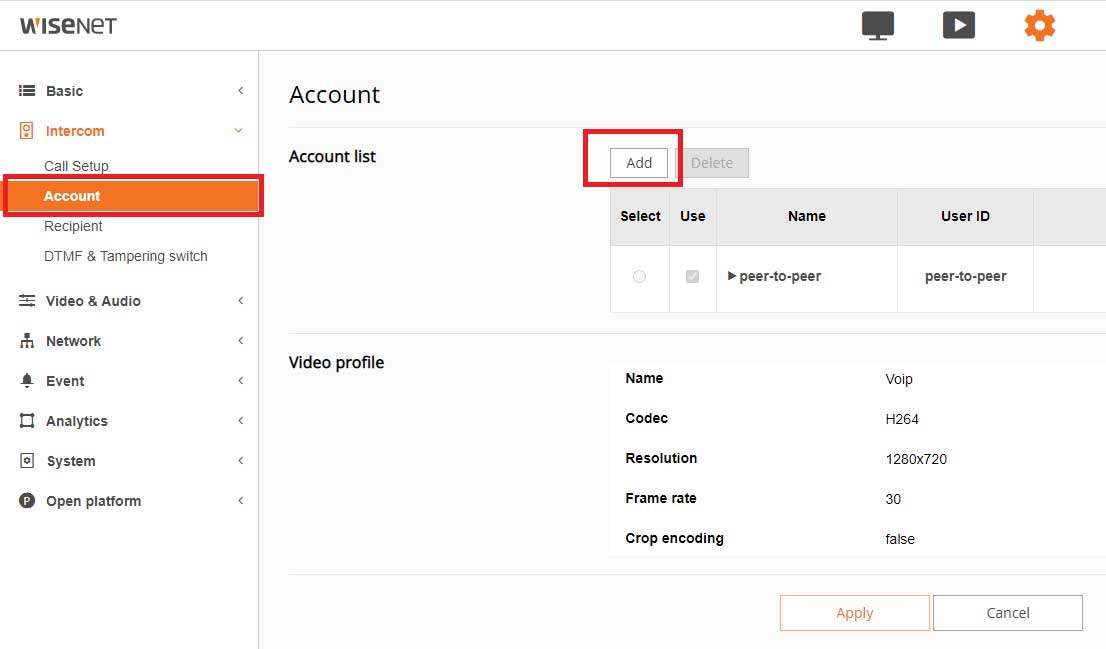Click the orange settings gear icon
The width and height of the screenshot is (1106, 649).
[x=1039, y=26]
